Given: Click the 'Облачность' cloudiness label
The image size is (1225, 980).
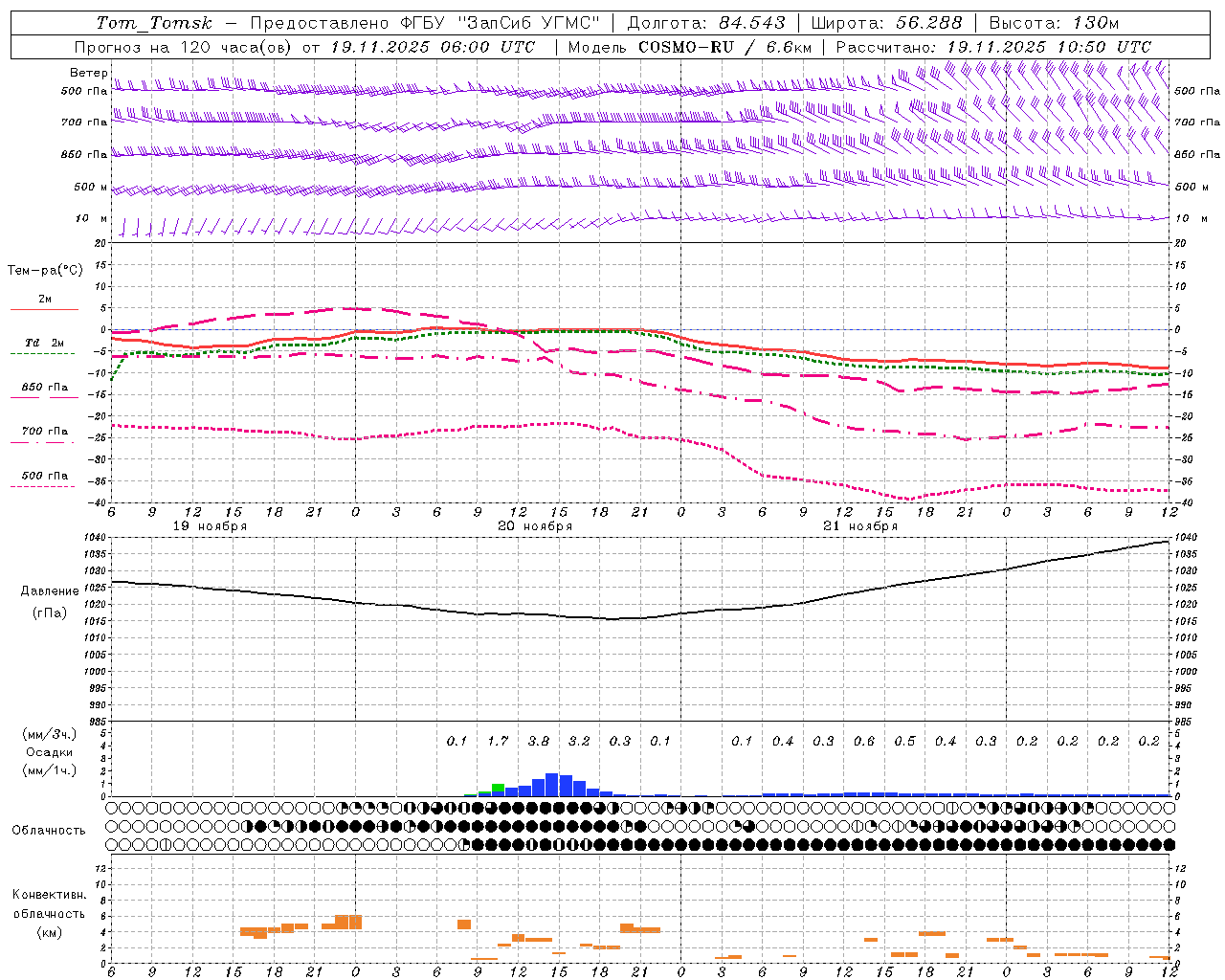Looking at the screenshot, I should click(x=49, y=831).
